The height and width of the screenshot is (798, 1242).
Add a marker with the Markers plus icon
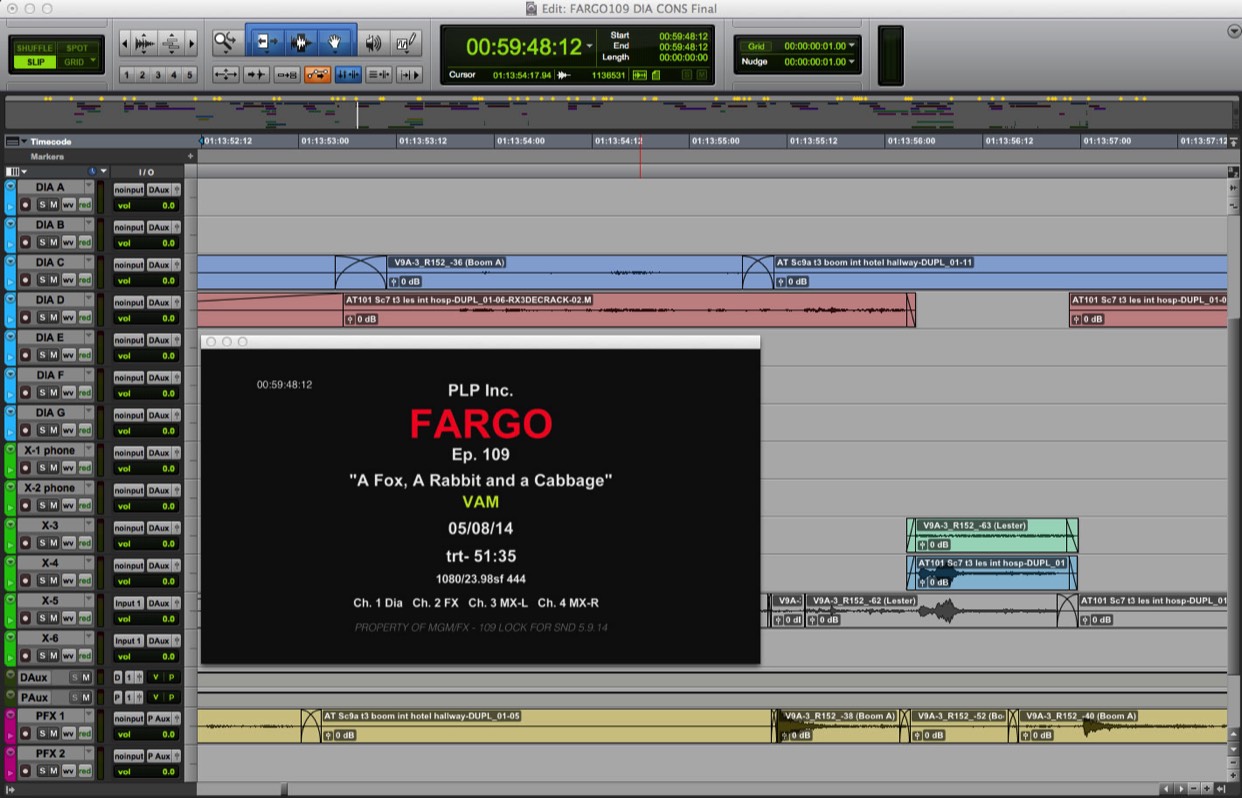point(190,157)
